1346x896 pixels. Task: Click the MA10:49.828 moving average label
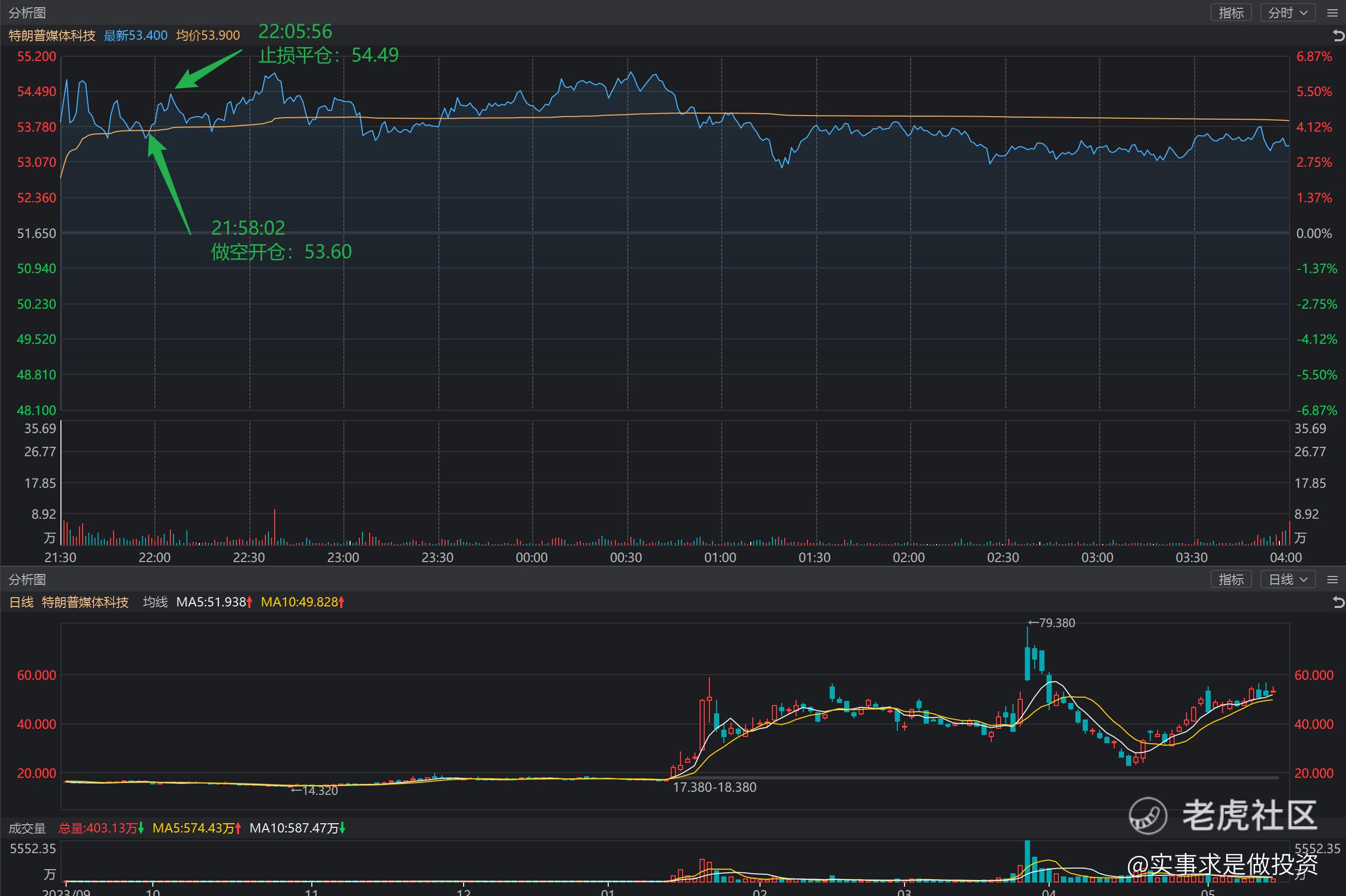pos(299,602)
